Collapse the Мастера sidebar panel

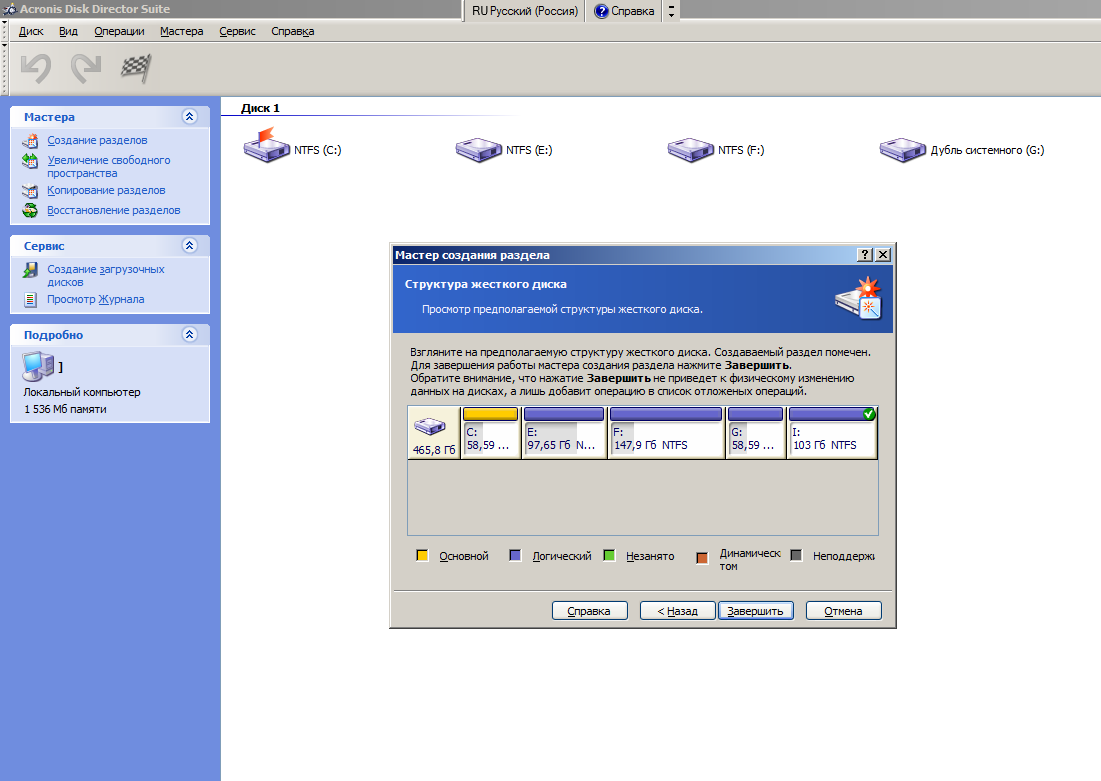tap(189, 117)
